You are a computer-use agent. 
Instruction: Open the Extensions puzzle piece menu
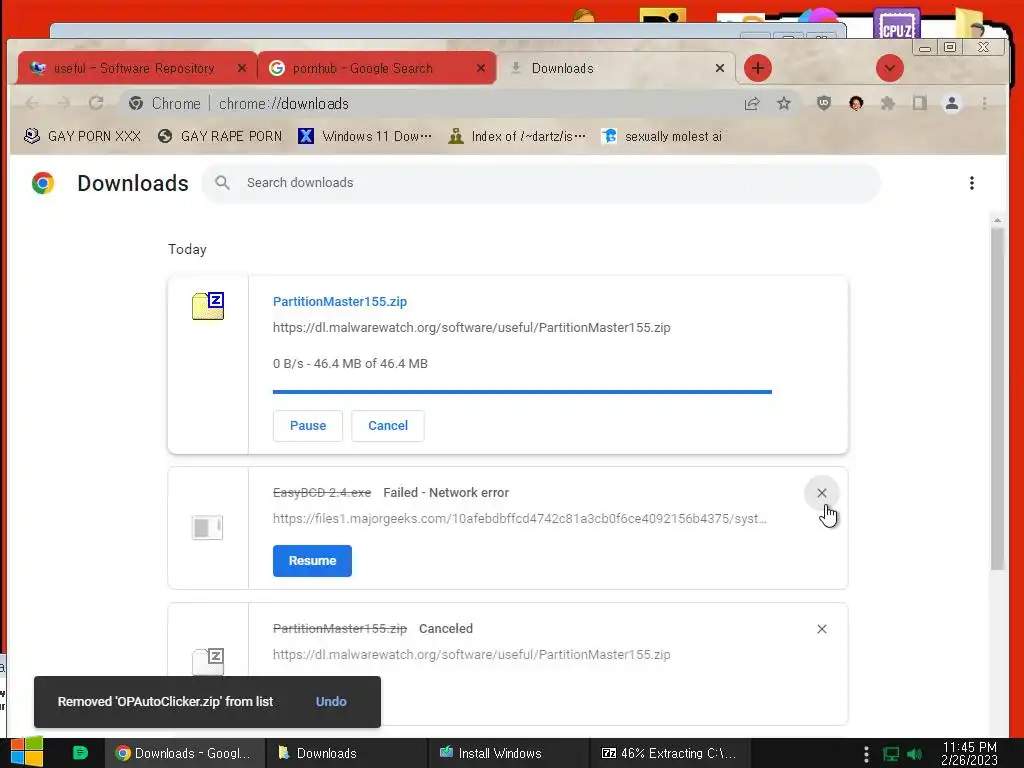tap(888, 103)
